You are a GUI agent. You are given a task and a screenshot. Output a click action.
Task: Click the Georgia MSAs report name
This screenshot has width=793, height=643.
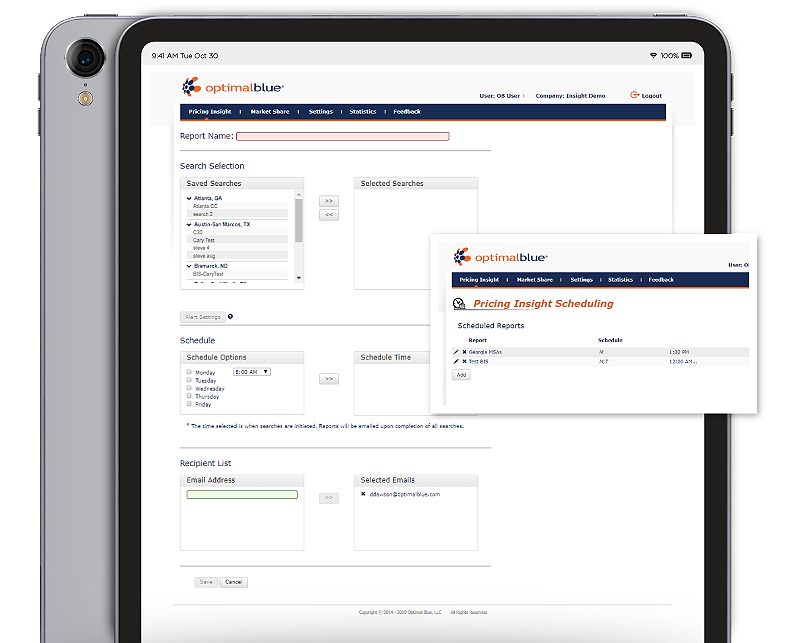(485, 352)
